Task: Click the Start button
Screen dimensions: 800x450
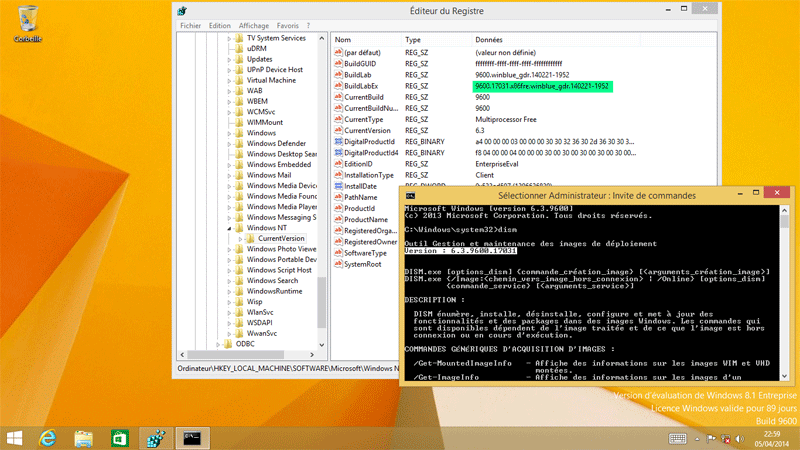Action: (14, 438)
